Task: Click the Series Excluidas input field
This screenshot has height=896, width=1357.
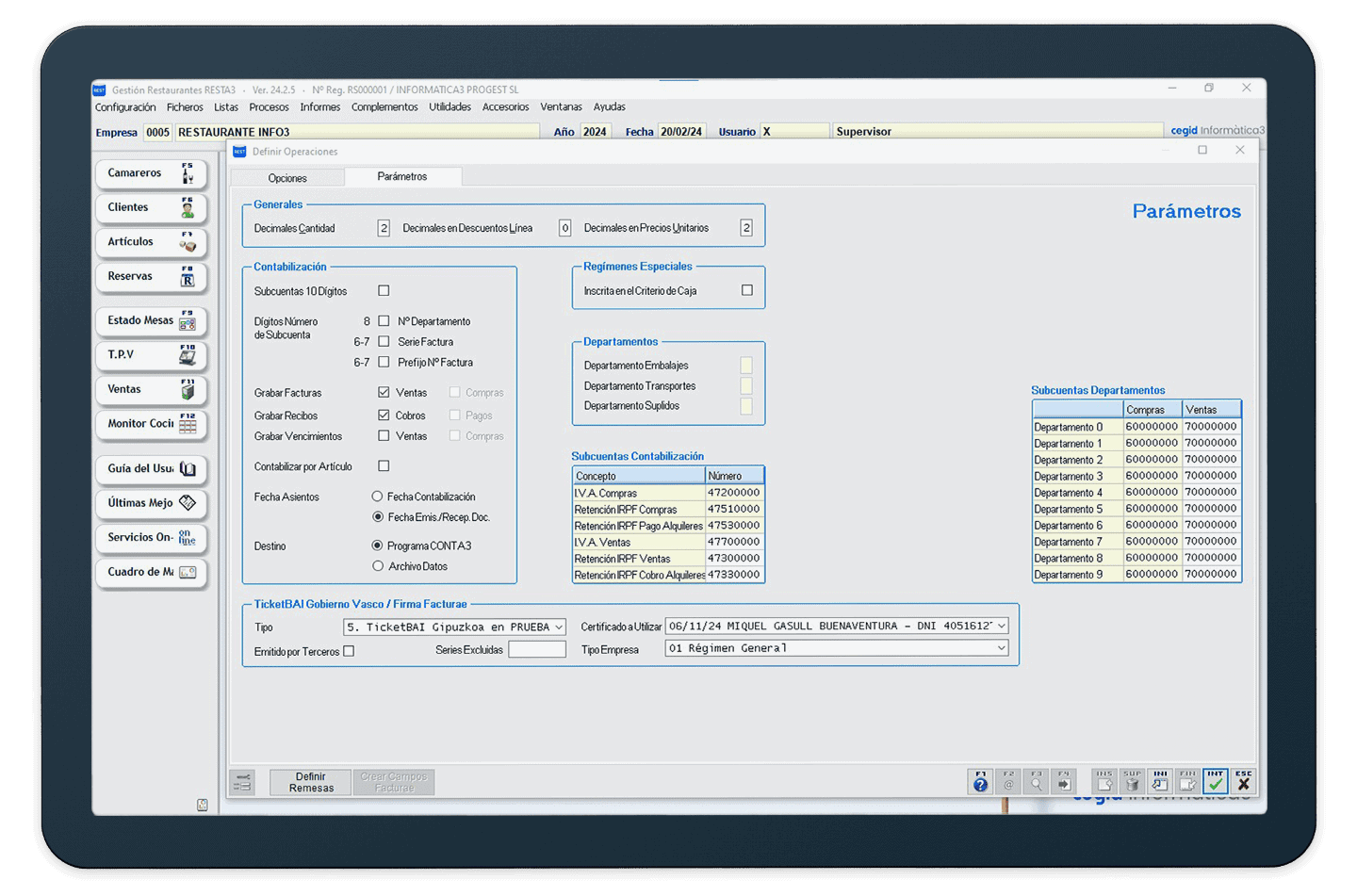Action: [537, 649]
